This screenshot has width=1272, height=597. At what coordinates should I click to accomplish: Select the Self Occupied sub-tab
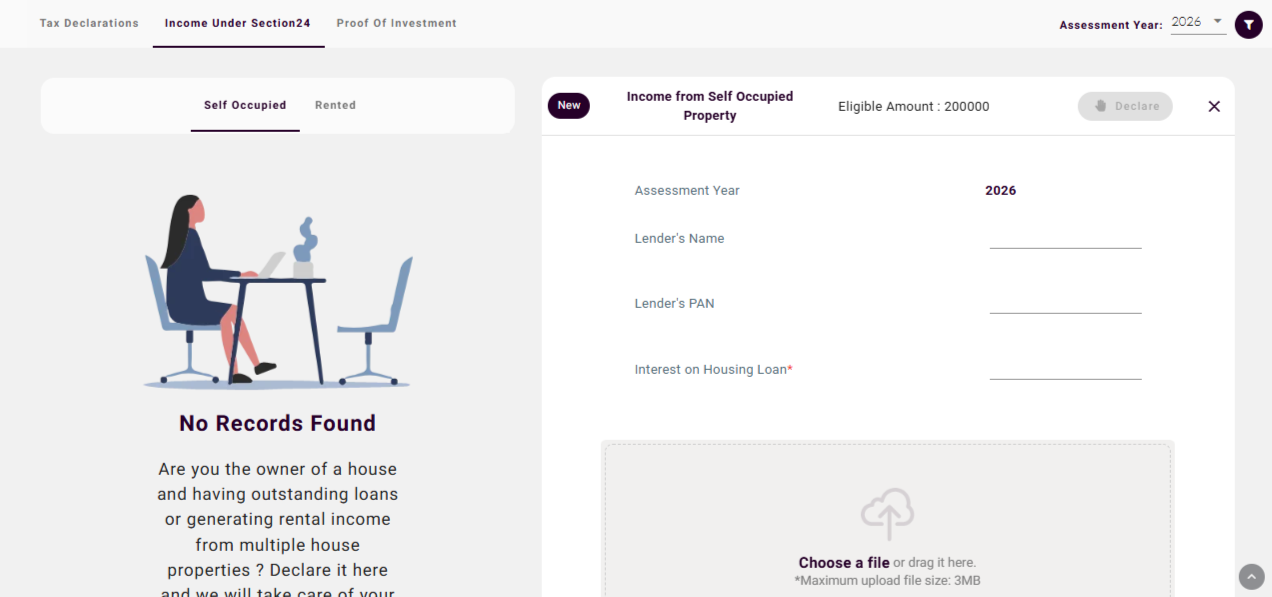pyautogui.click(x=245, y=105)
